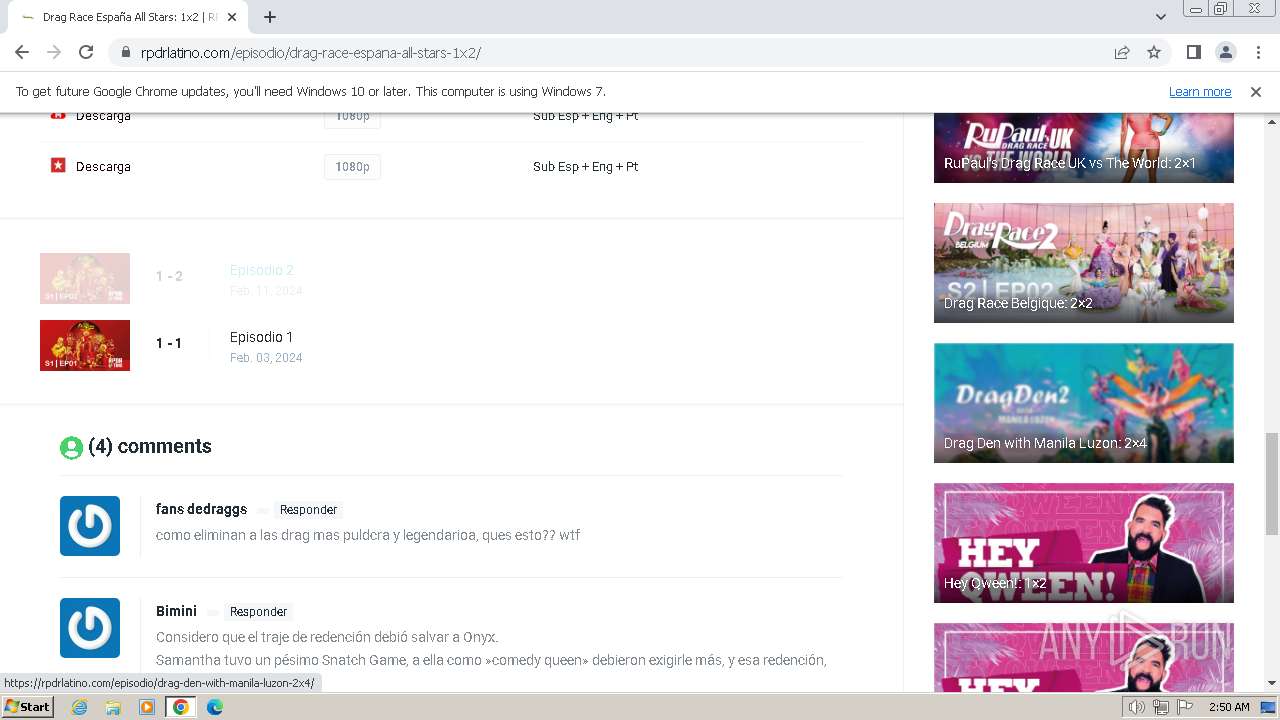The image size is (1280, 720).
Task: Open the Learn more link
Action: [1200, 91]
